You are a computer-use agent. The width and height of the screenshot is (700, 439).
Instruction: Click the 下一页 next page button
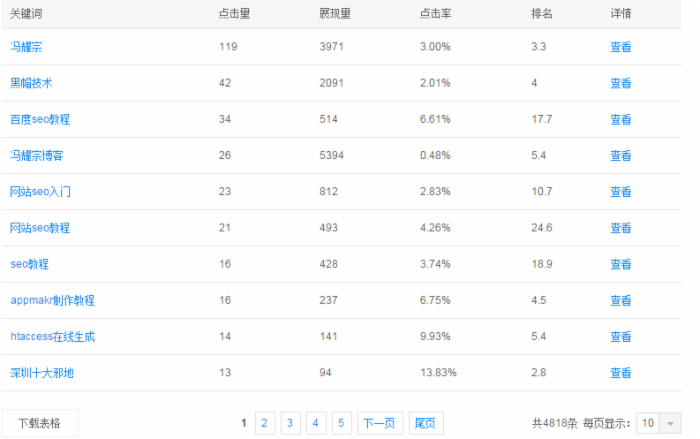(x=379, y=423)
